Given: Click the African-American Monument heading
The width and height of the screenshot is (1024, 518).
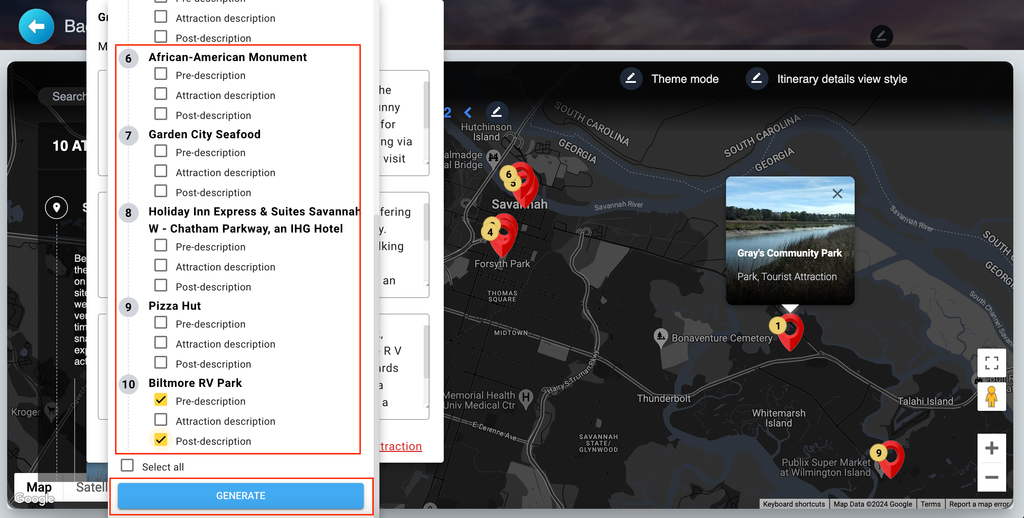Looking at the screenshot, I should coord(227,57).
